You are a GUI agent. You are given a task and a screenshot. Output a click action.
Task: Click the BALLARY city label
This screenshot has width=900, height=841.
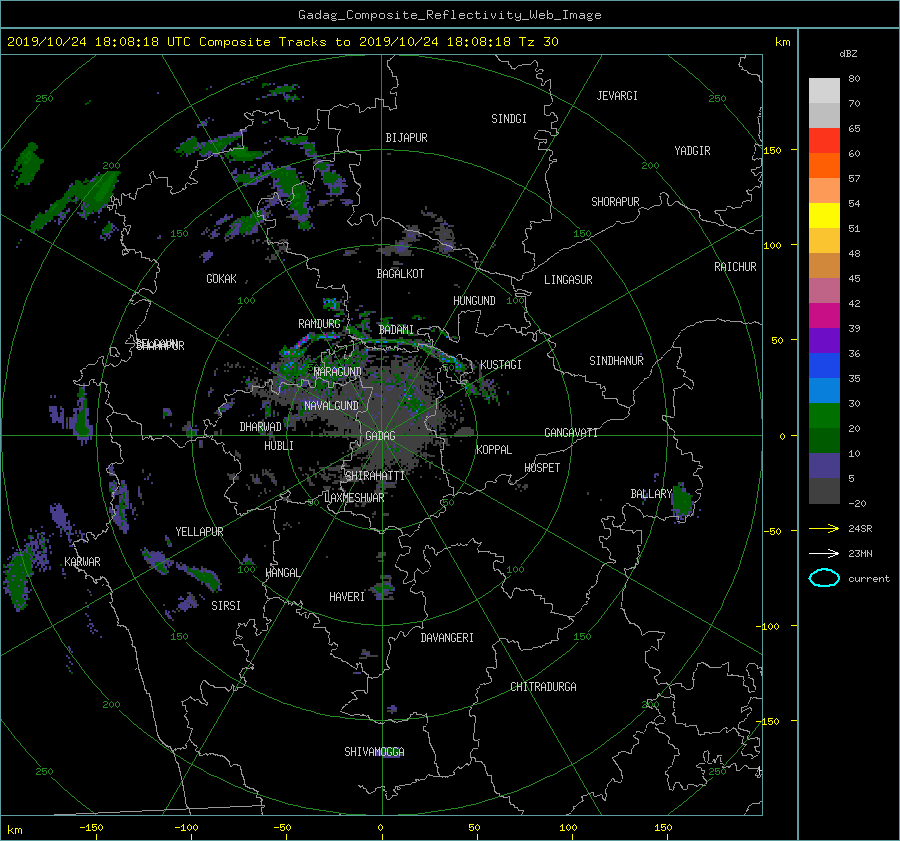tap(651, 494)
